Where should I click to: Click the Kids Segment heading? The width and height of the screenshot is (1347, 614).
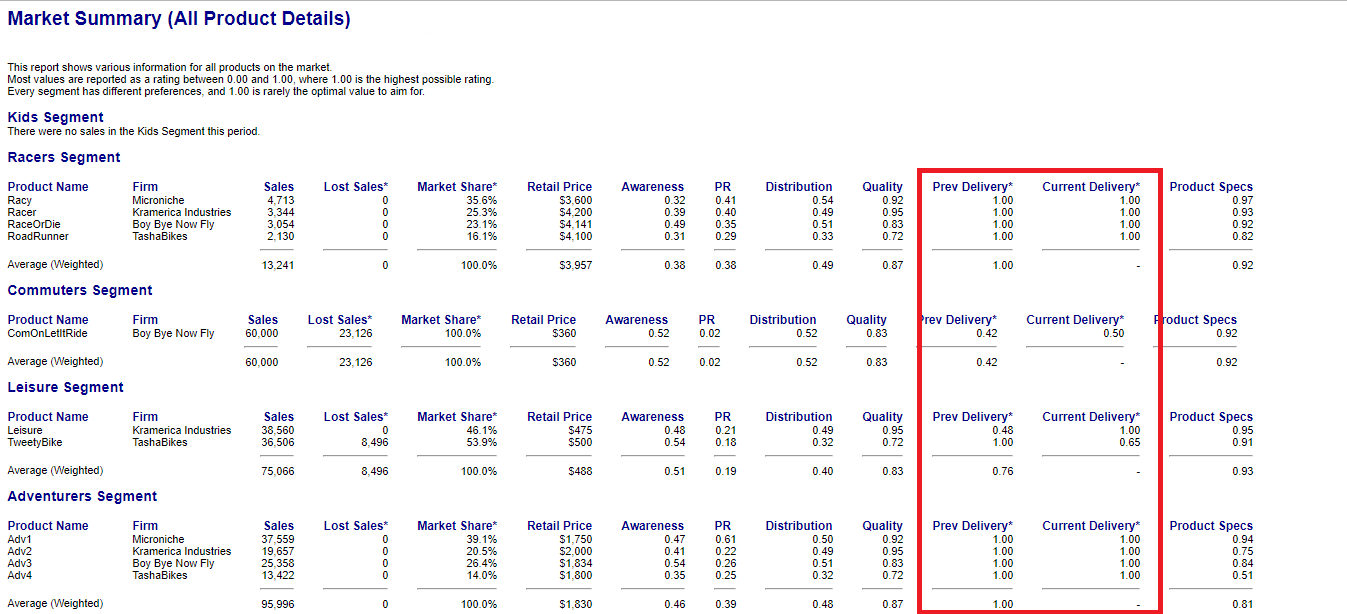click(x=55, y=117)
